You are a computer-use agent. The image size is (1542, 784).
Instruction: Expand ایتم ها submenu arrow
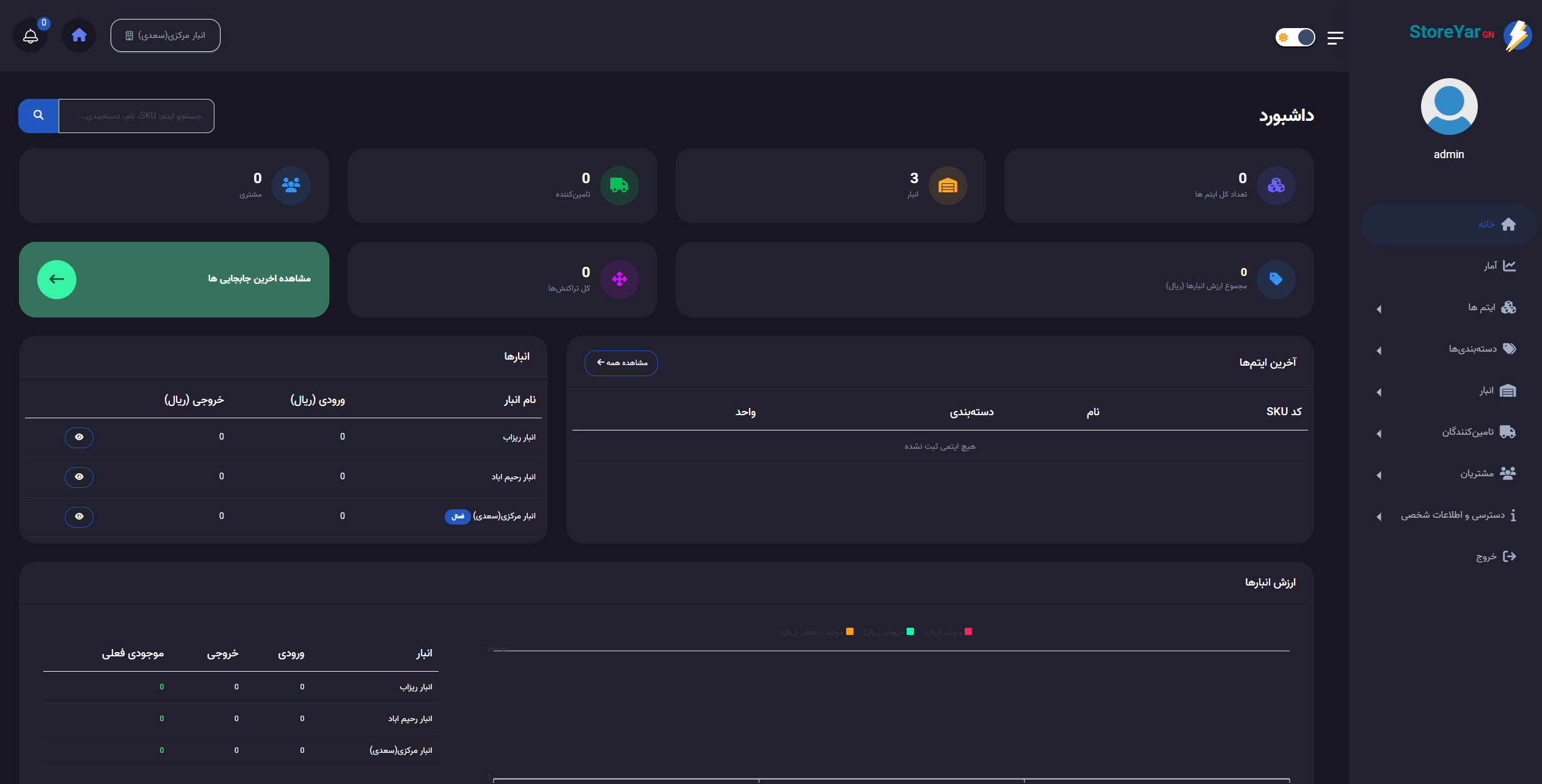pyautogui.click(x=1379, y=309)
